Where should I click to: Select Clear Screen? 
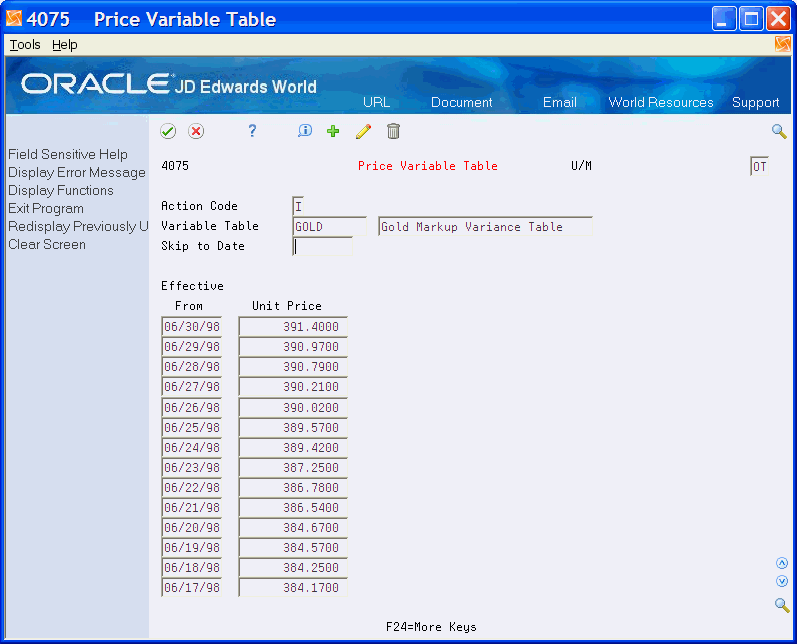(x=47, y=244)
